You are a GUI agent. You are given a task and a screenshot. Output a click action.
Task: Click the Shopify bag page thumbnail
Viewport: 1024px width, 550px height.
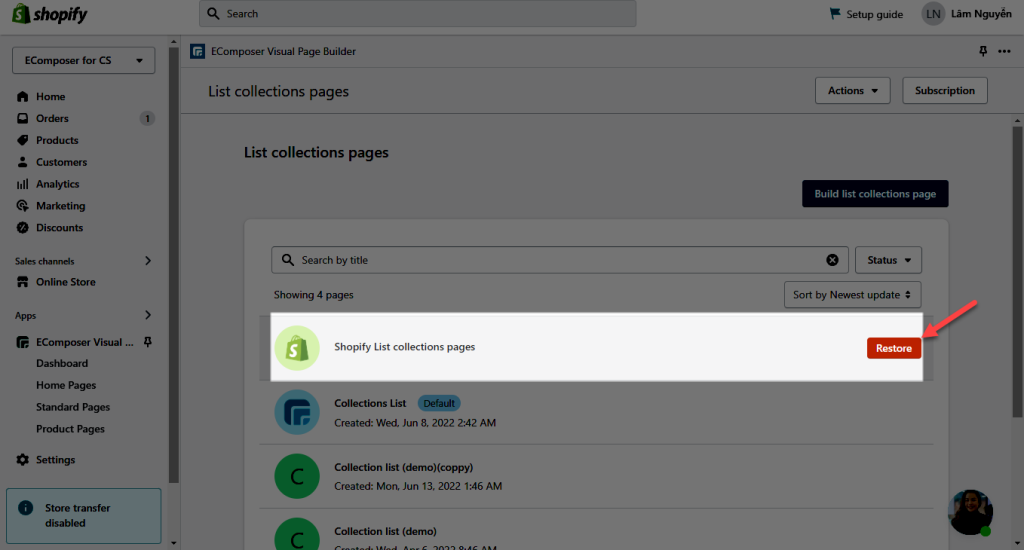[297, 348]
